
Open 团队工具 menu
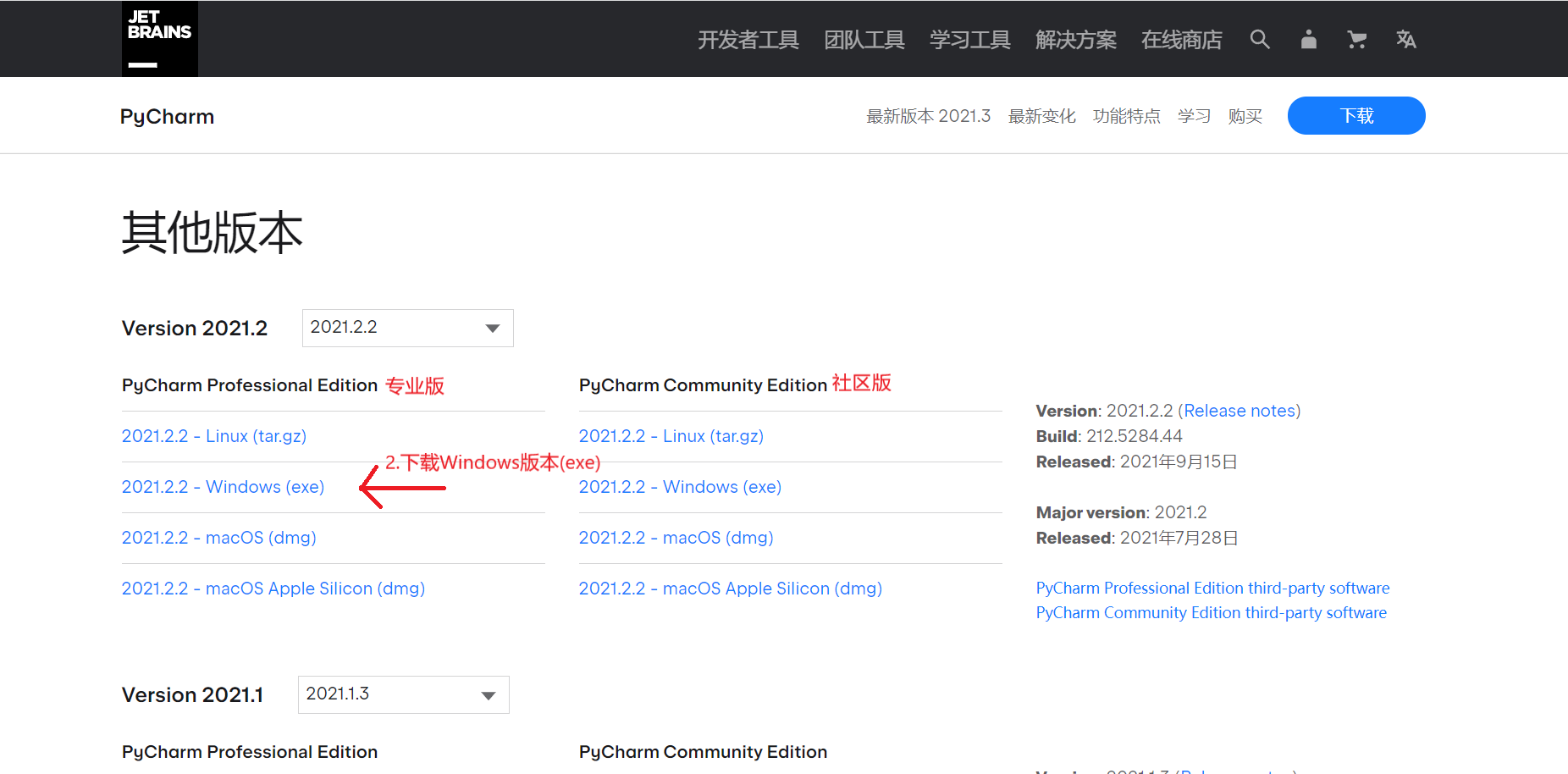click(x=864, y=40)
